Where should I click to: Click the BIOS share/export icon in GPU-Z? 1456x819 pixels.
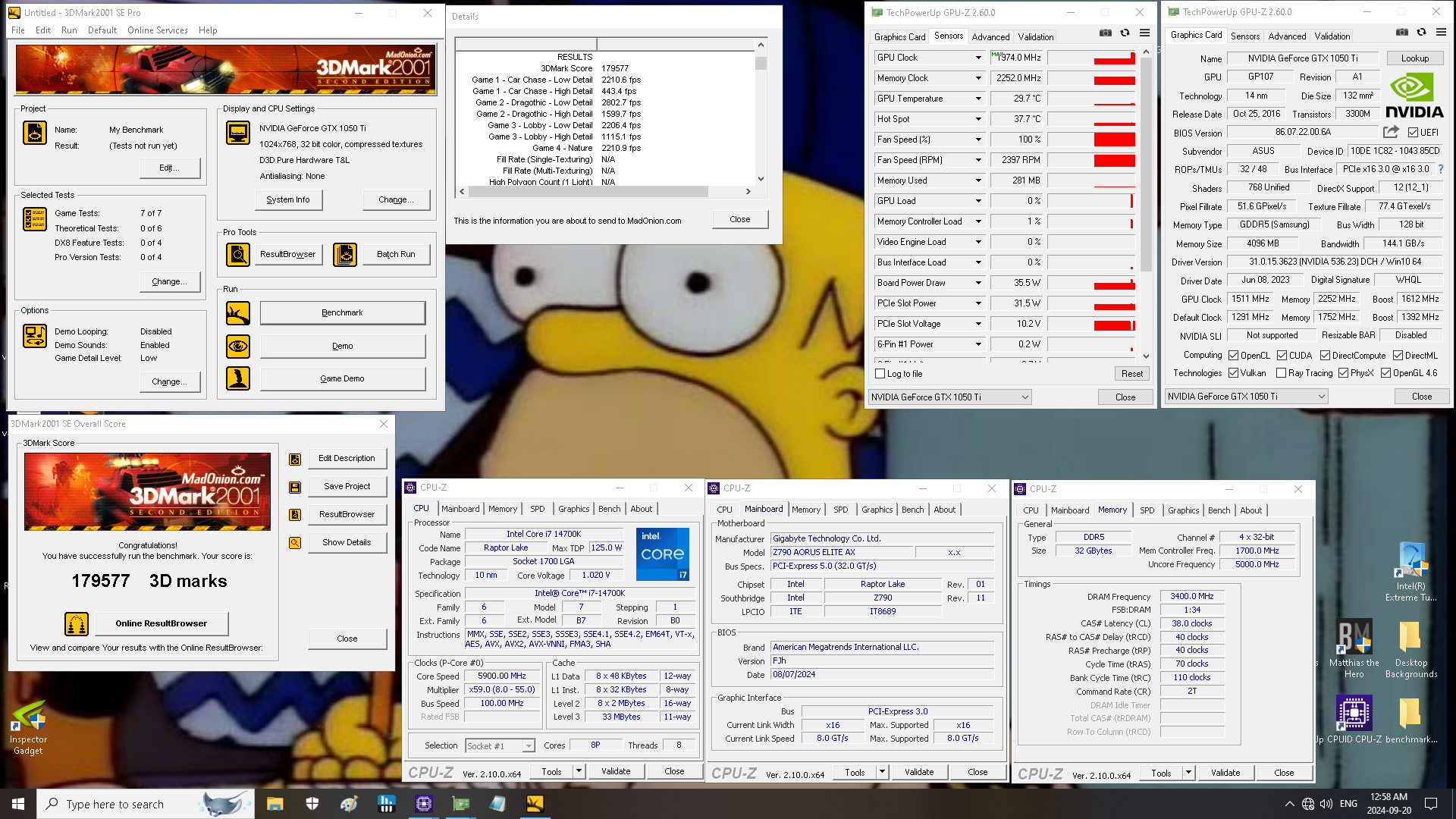click(1391, 132)
